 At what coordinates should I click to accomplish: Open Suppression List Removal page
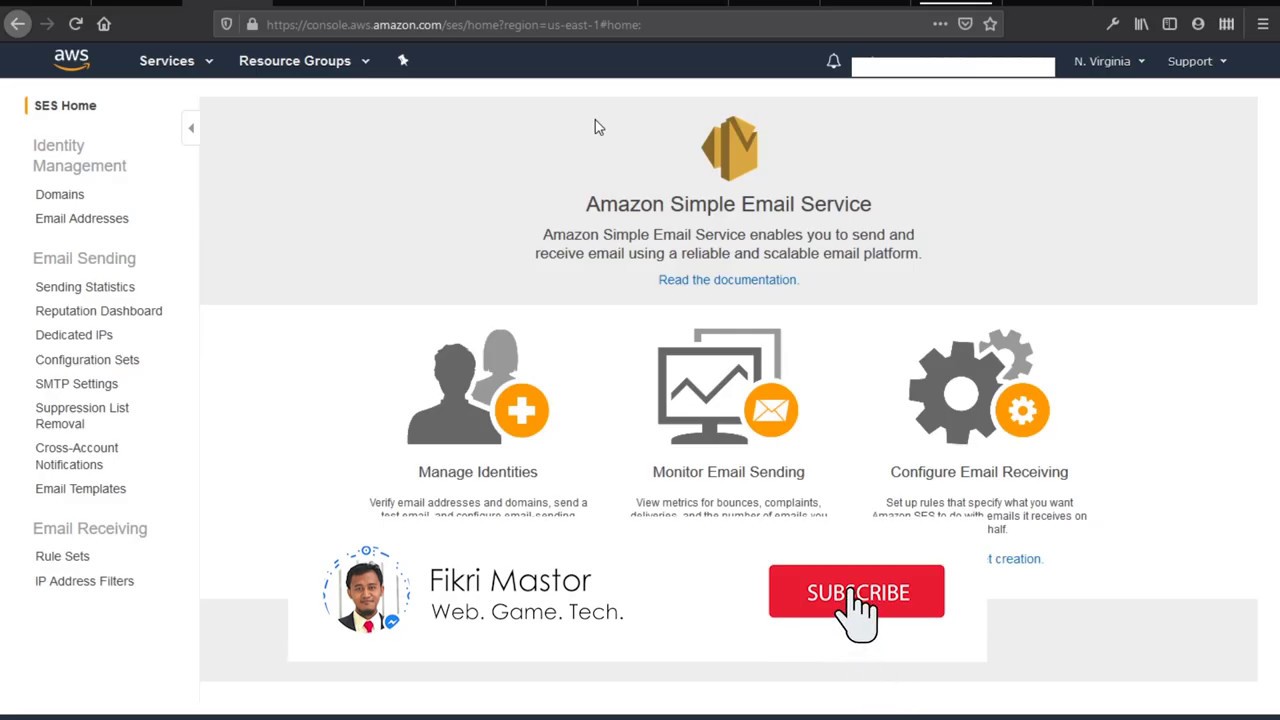82,416
